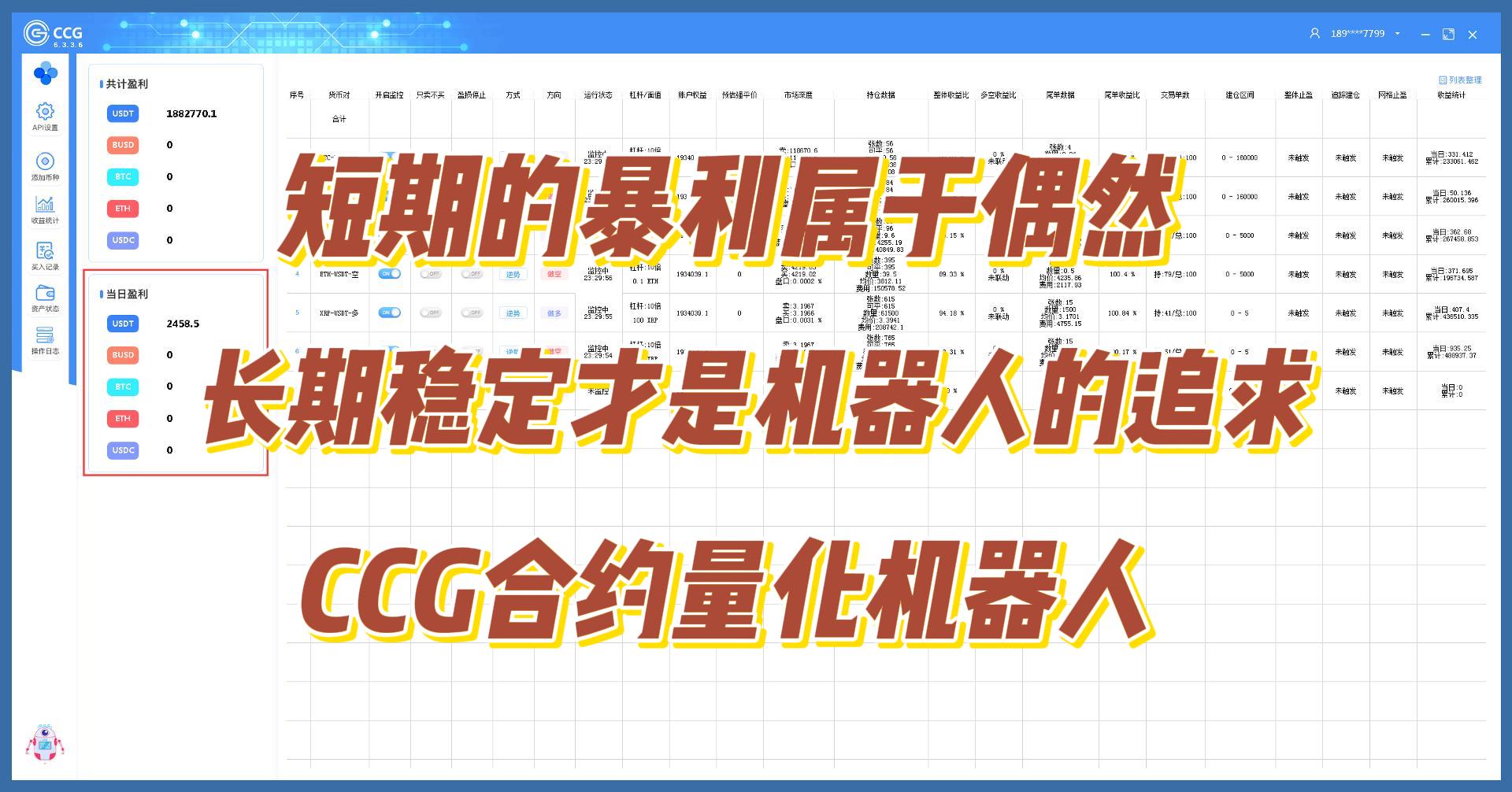The image size is (1512, 792).
Task: Open 买入记录 purchase records page
Action: pos(45,256)
